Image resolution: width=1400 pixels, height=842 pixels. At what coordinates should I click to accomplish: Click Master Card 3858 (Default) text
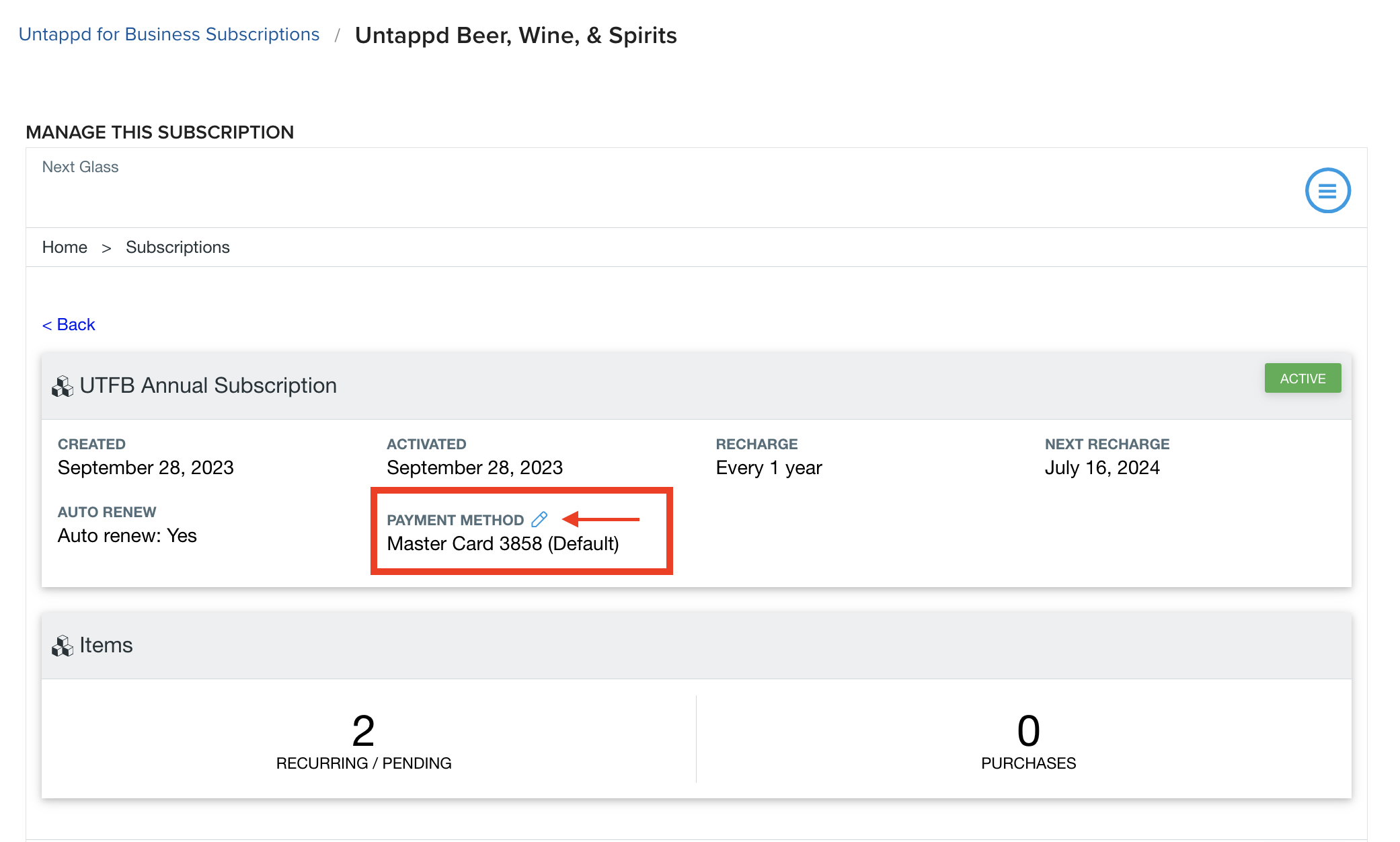503,543
